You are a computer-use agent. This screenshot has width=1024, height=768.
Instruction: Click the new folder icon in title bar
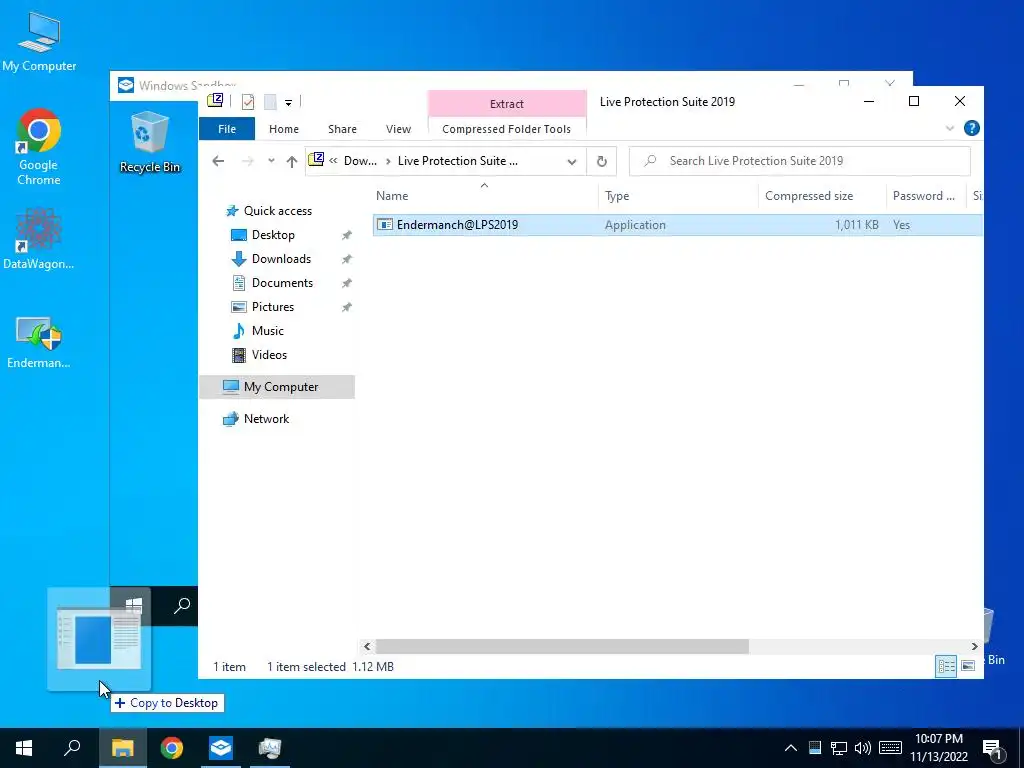coord(270,101)
